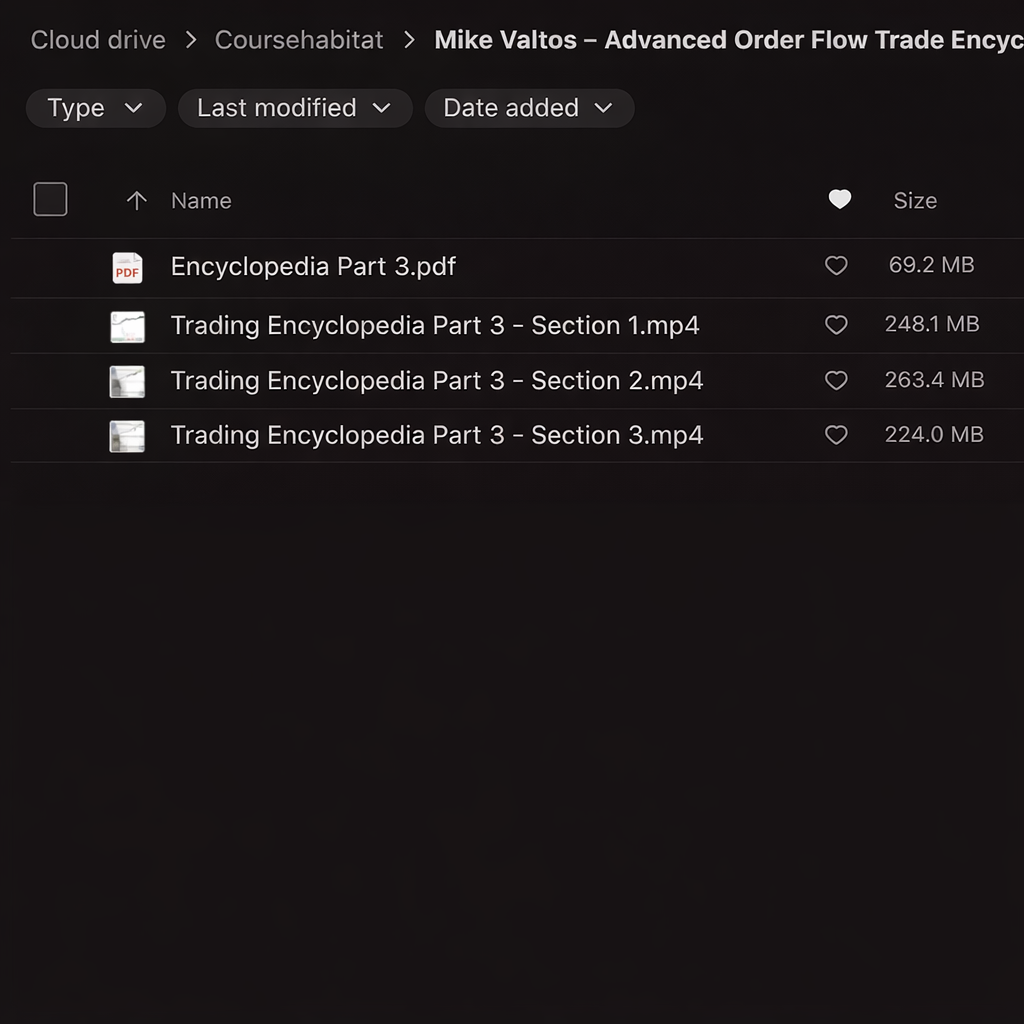The height and width of the screenshot is (1024, 1024).
Task: Click the PDF icon for Encyclopedia Part 3.pdf
Action: (127, 267)
